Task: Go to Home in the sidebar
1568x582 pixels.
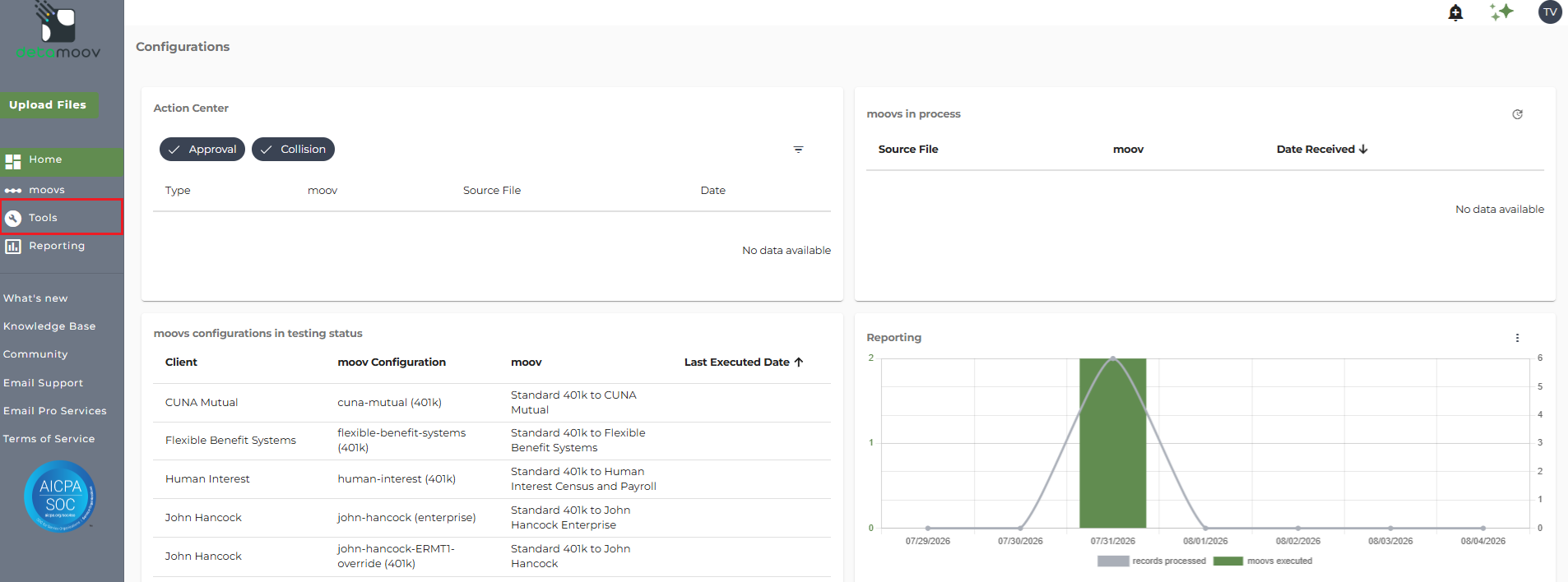Action: pos(62,161)
